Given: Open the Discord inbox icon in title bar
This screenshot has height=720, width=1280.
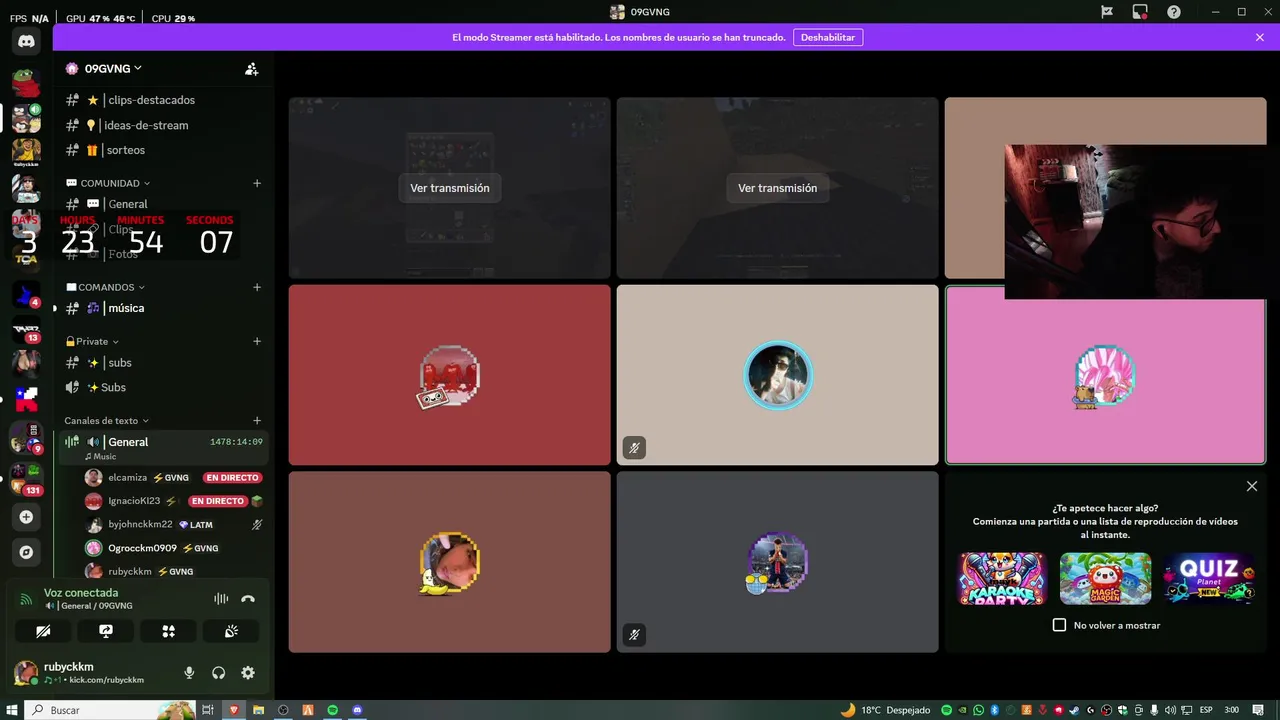Looking at the screenshot, I should (1140, 12).
